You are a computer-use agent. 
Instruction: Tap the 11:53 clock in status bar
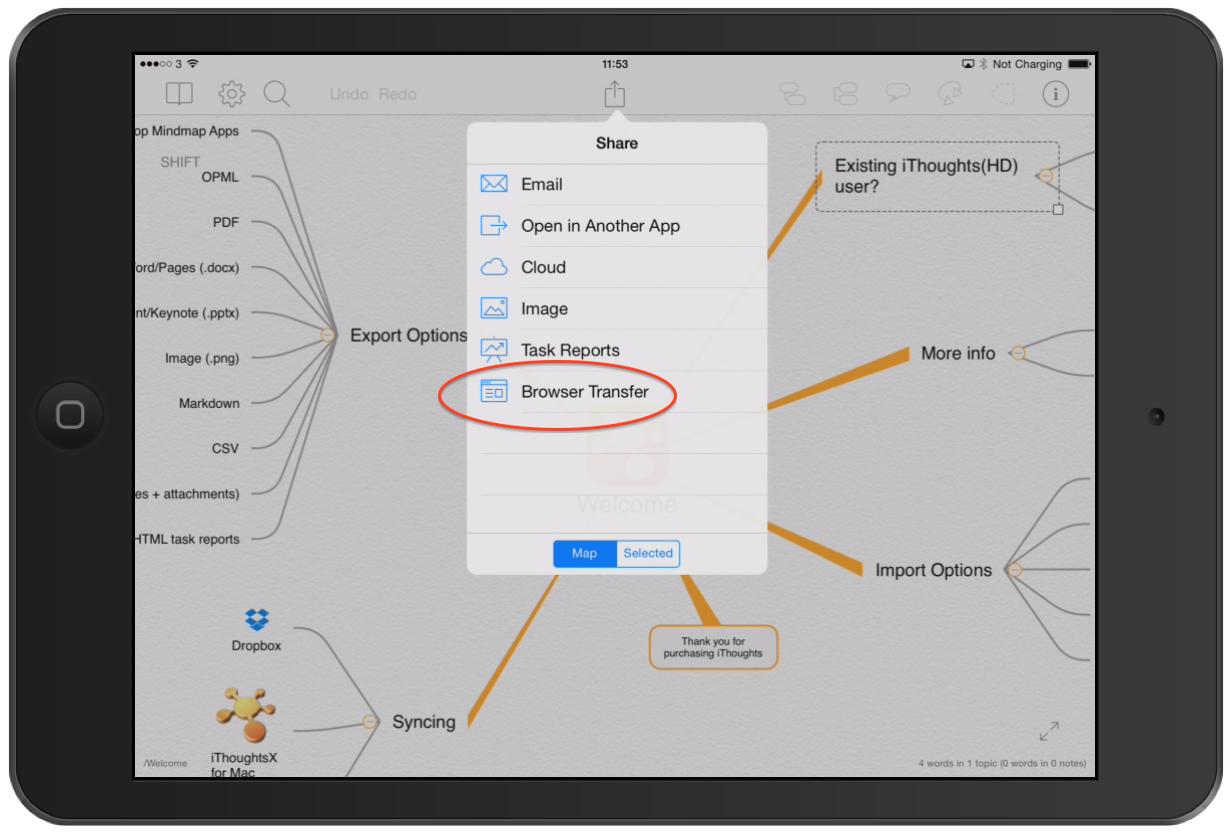615,64
